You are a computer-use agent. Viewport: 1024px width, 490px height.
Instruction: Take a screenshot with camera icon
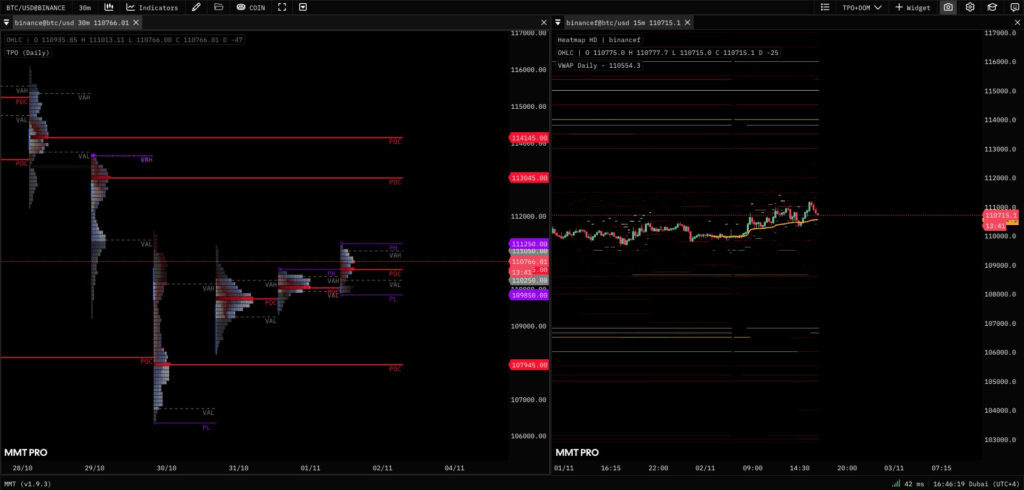(947, 7)
